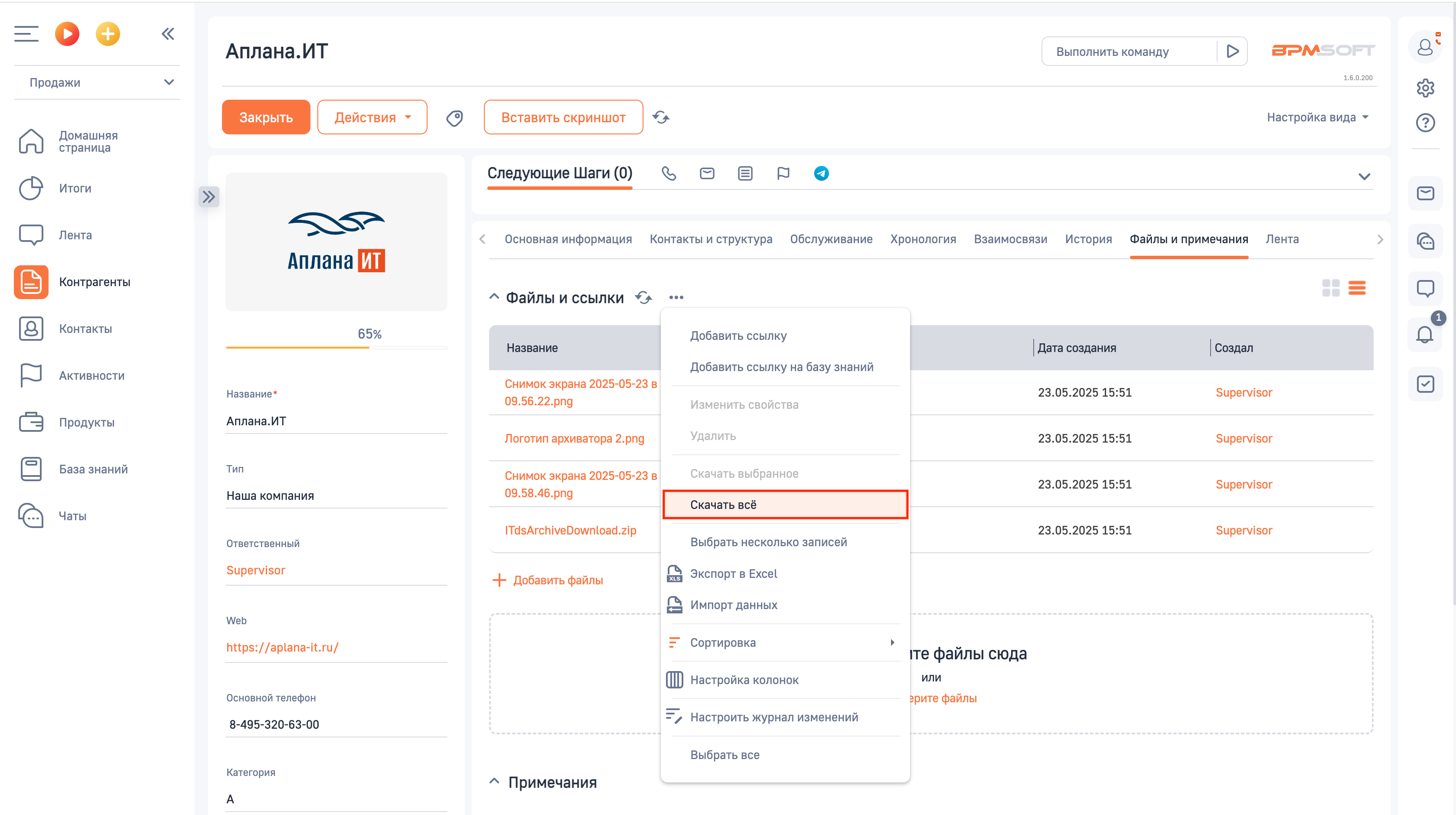The image size is (1456, 815).
Task: Collapse left sidebar with double chevron
Action: click(167, 34)
